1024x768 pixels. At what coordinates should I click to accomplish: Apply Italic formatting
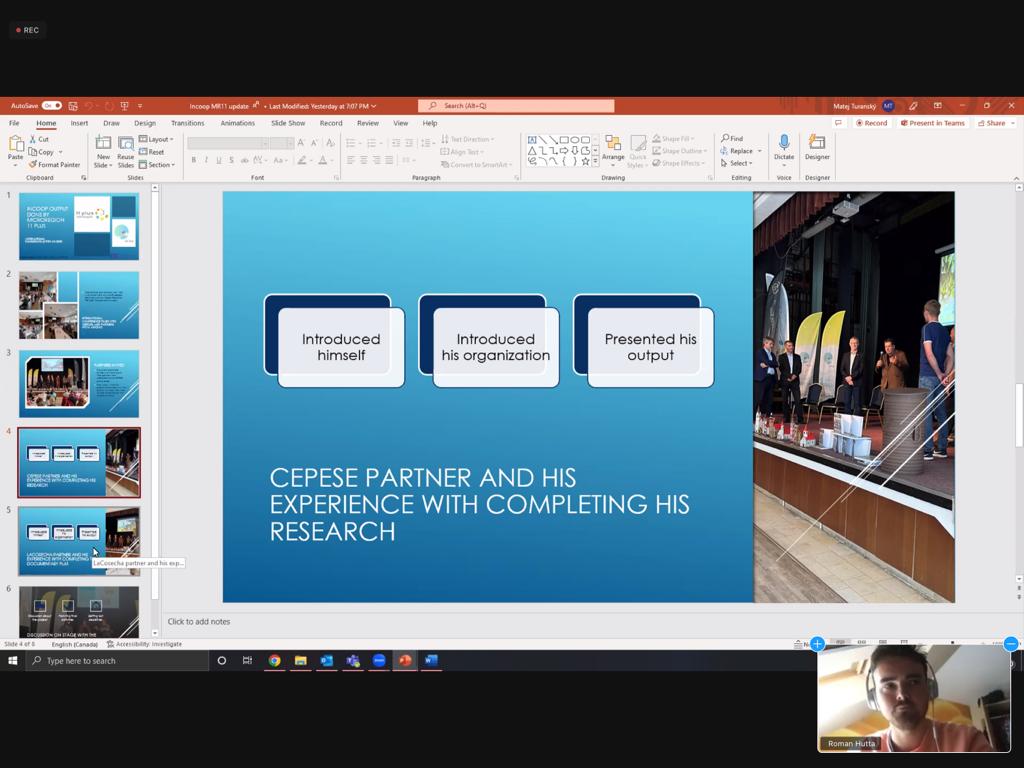click(206, 160)
